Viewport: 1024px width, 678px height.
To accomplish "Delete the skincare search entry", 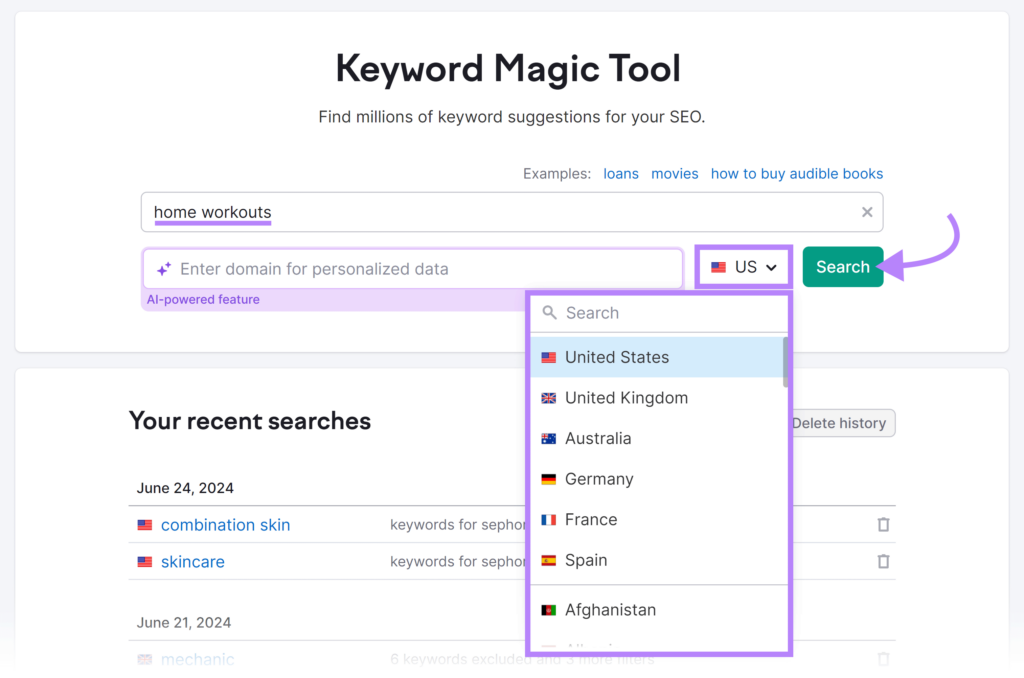I will tap(883, 562).
